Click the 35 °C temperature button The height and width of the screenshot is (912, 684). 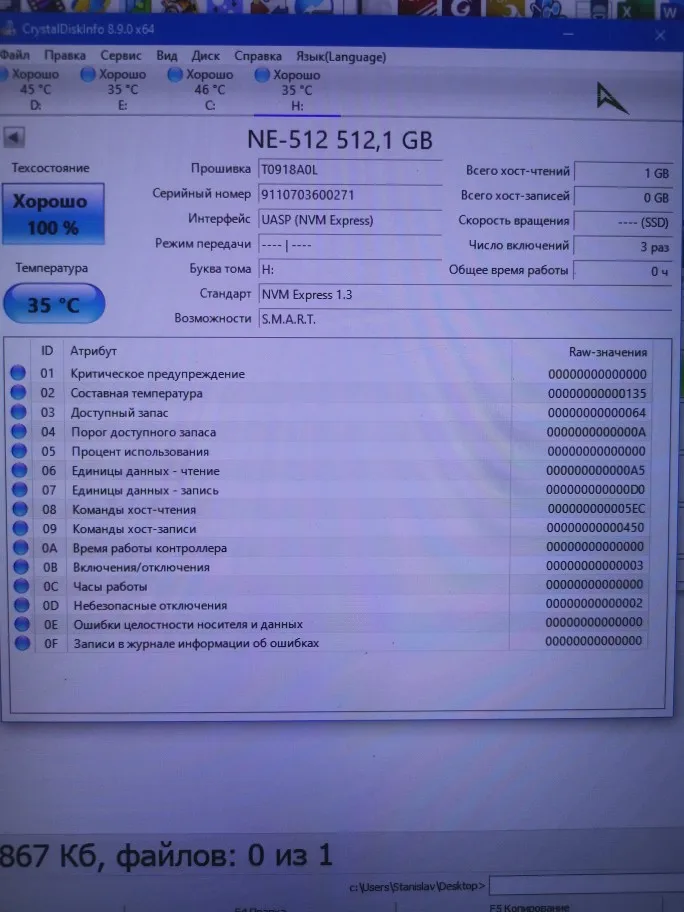tap(54, 304)
